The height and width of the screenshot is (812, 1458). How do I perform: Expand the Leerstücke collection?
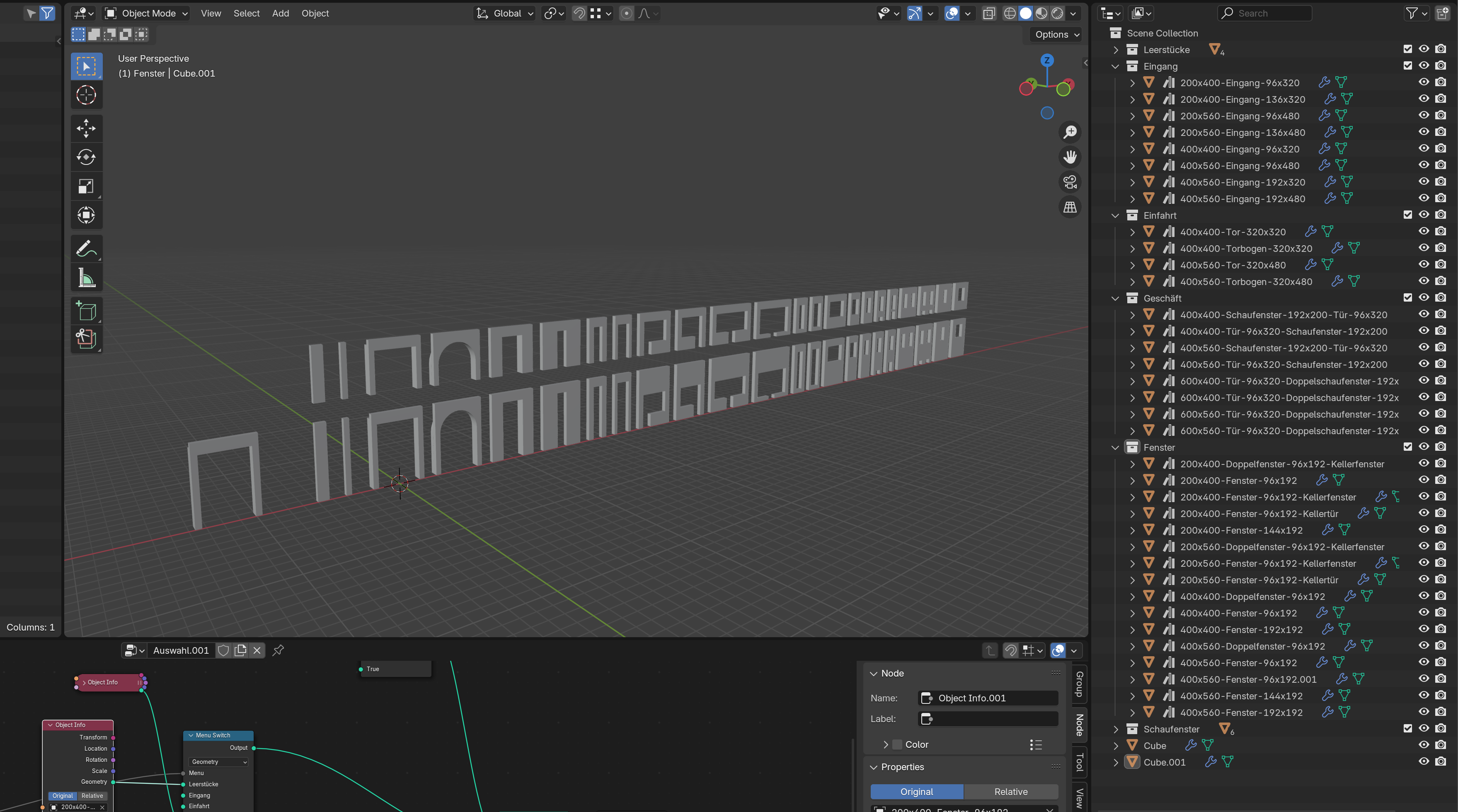(1116, 50)
